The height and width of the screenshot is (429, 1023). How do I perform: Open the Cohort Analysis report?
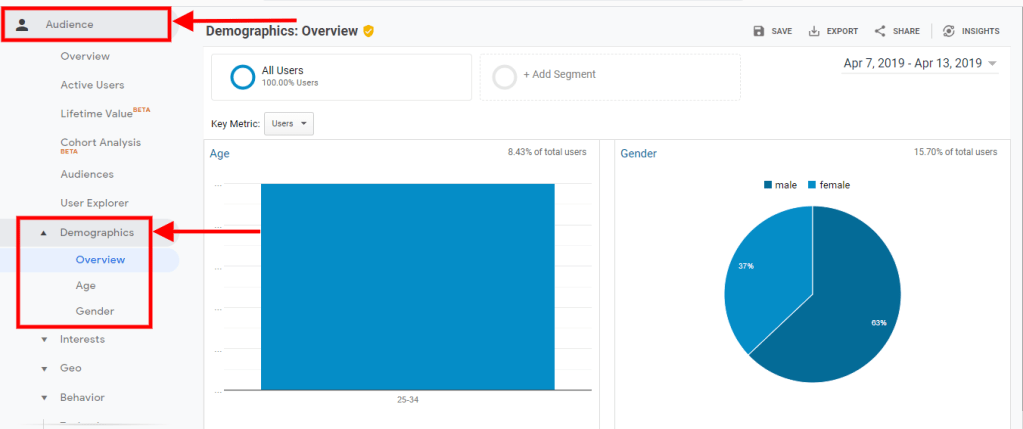100,142
